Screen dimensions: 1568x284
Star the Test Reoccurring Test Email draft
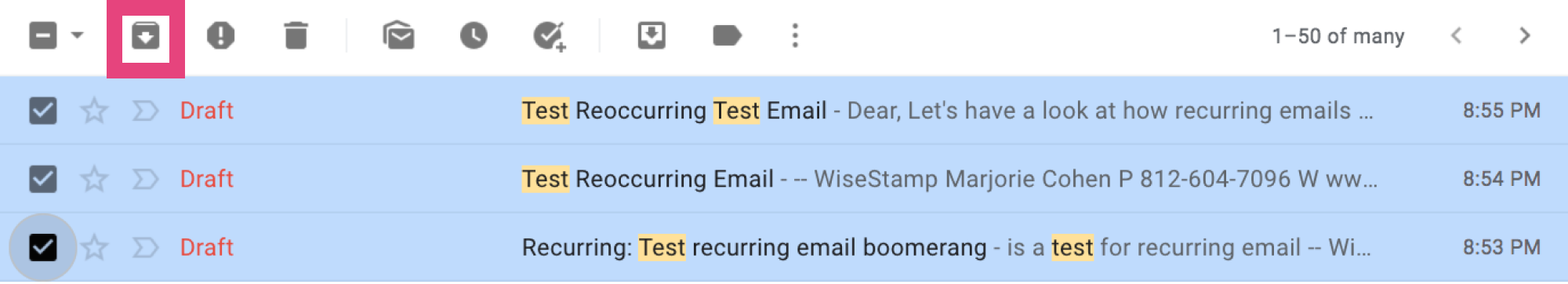click(94, 111)
